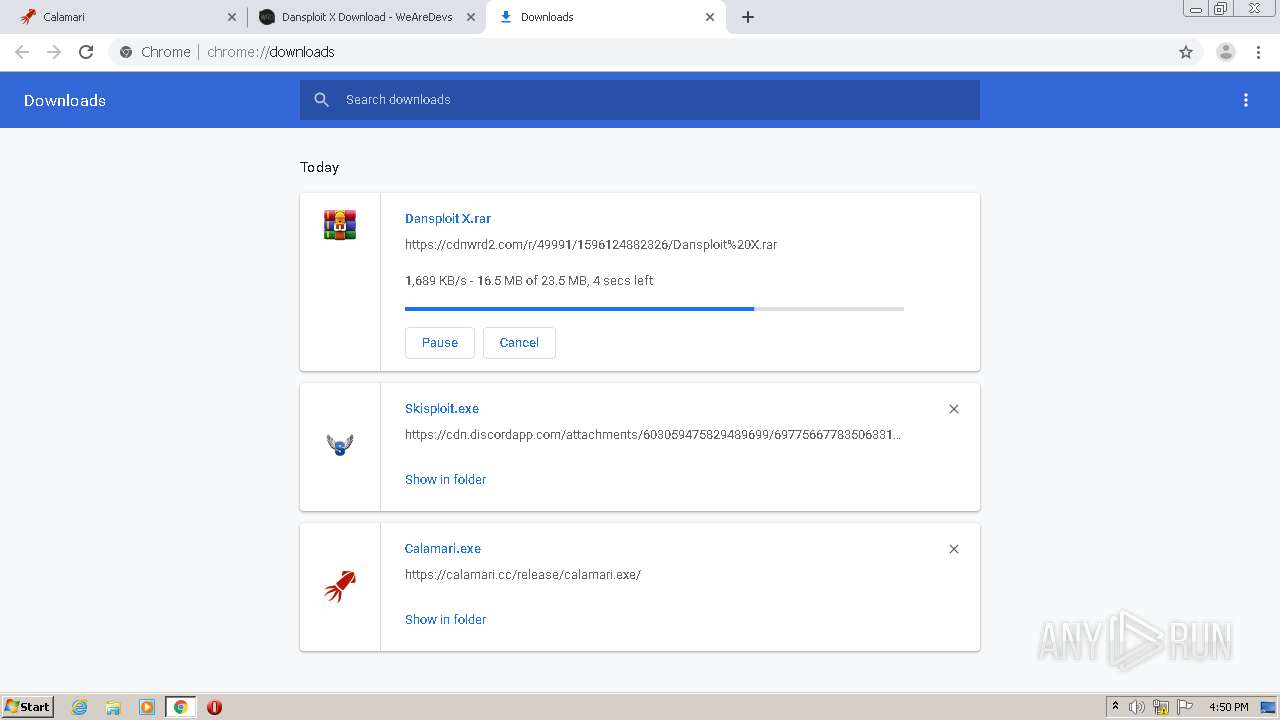This screenshot has height=720, width=1280.
Task: Click the 4:50 PM taskbar clock
Action: [1228, 707]
